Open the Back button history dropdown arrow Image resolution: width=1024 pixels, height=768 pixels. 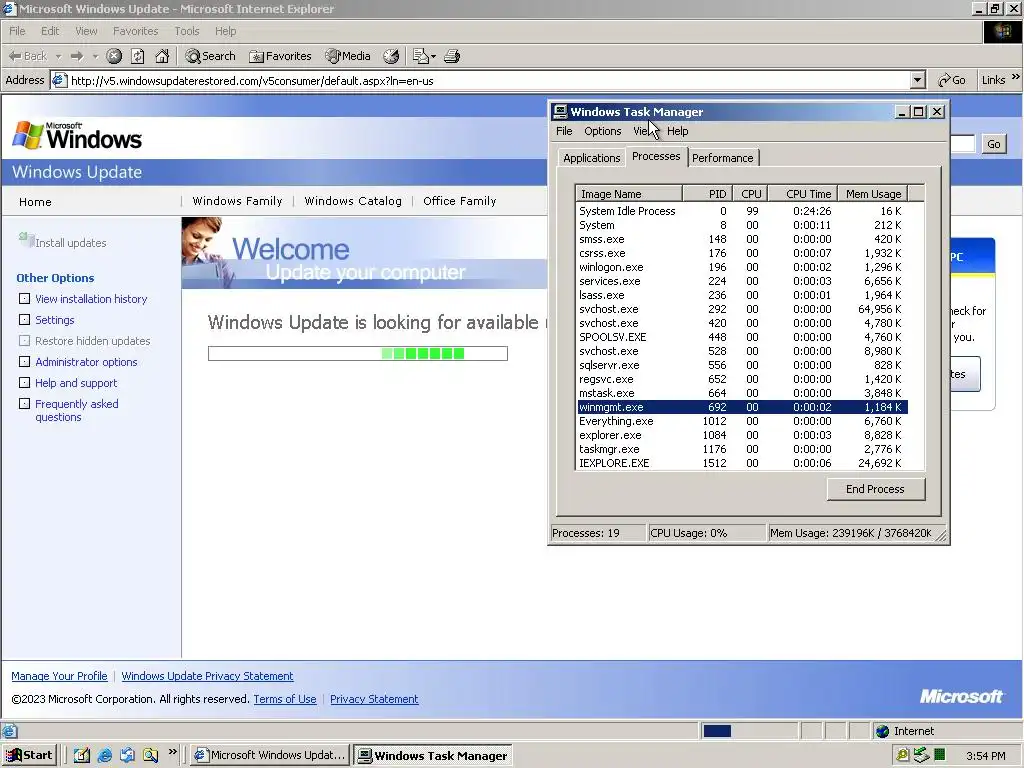point(58,56)
